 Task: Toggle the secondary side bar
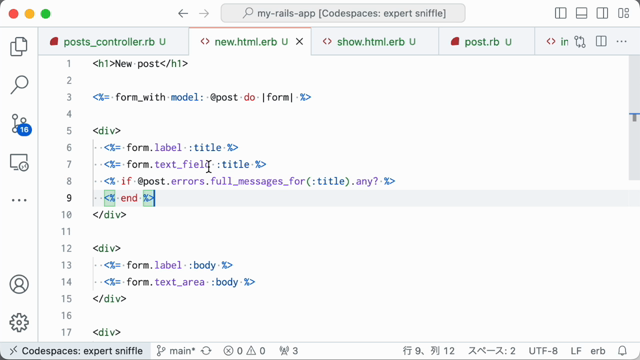(x=602, y=13)
